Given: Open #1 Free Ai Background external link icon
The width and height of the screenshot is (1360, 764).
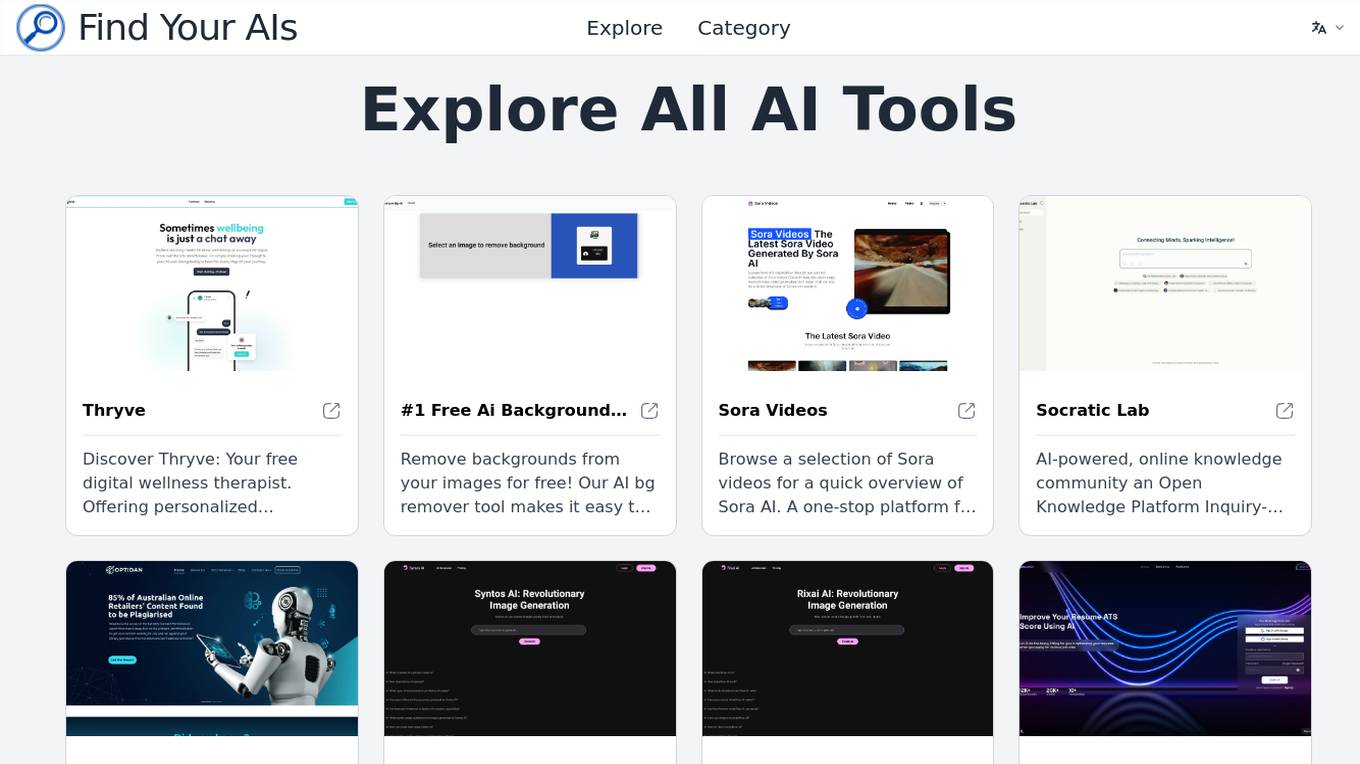Looking at the screenshot, I should click(649, 411).
